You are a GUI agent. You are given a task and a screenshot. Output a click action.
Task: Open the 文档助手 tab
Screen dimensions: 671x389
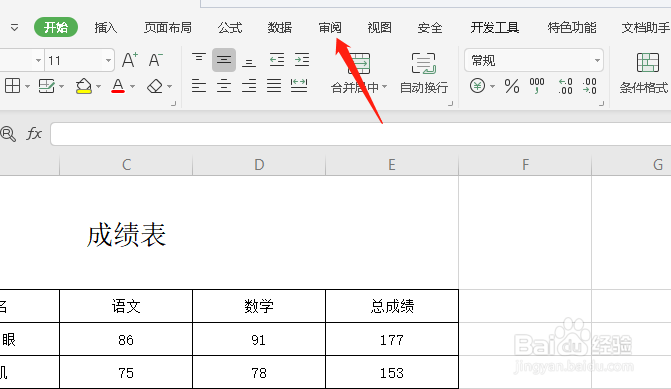[x=646, y=28]
